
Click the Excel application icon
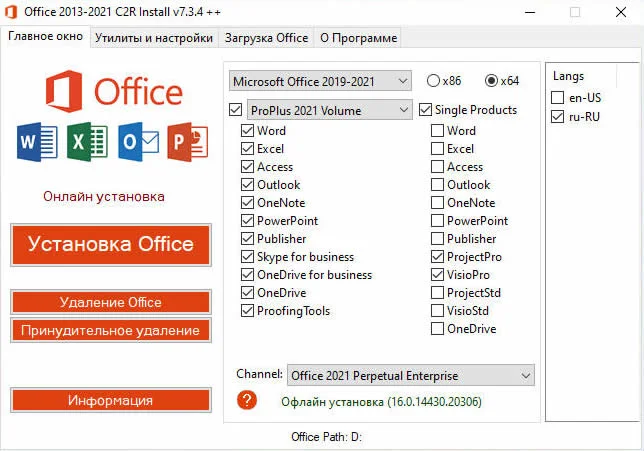[87, 142]
